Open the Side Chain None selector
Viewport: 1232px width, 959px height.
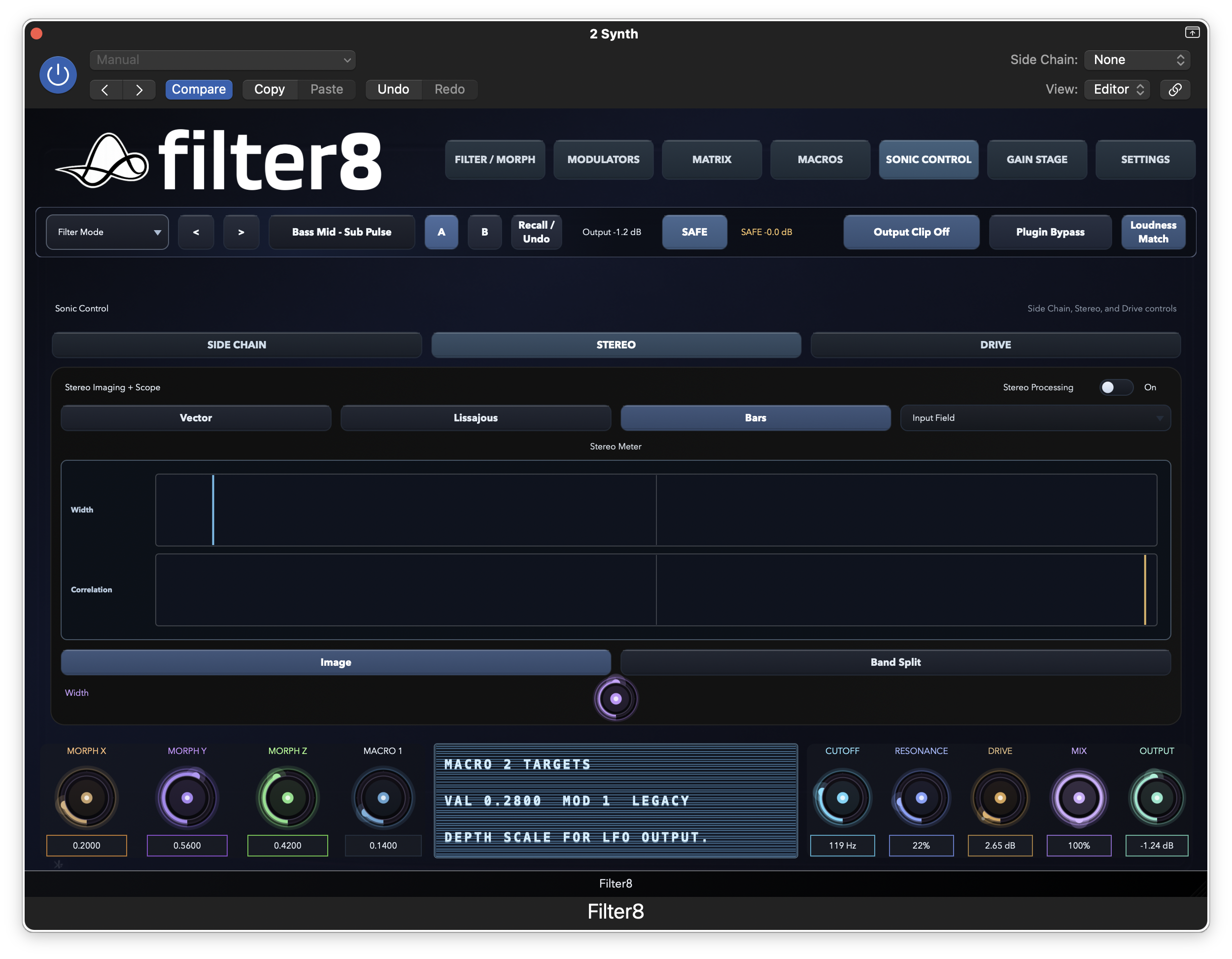click(1137, 60)
